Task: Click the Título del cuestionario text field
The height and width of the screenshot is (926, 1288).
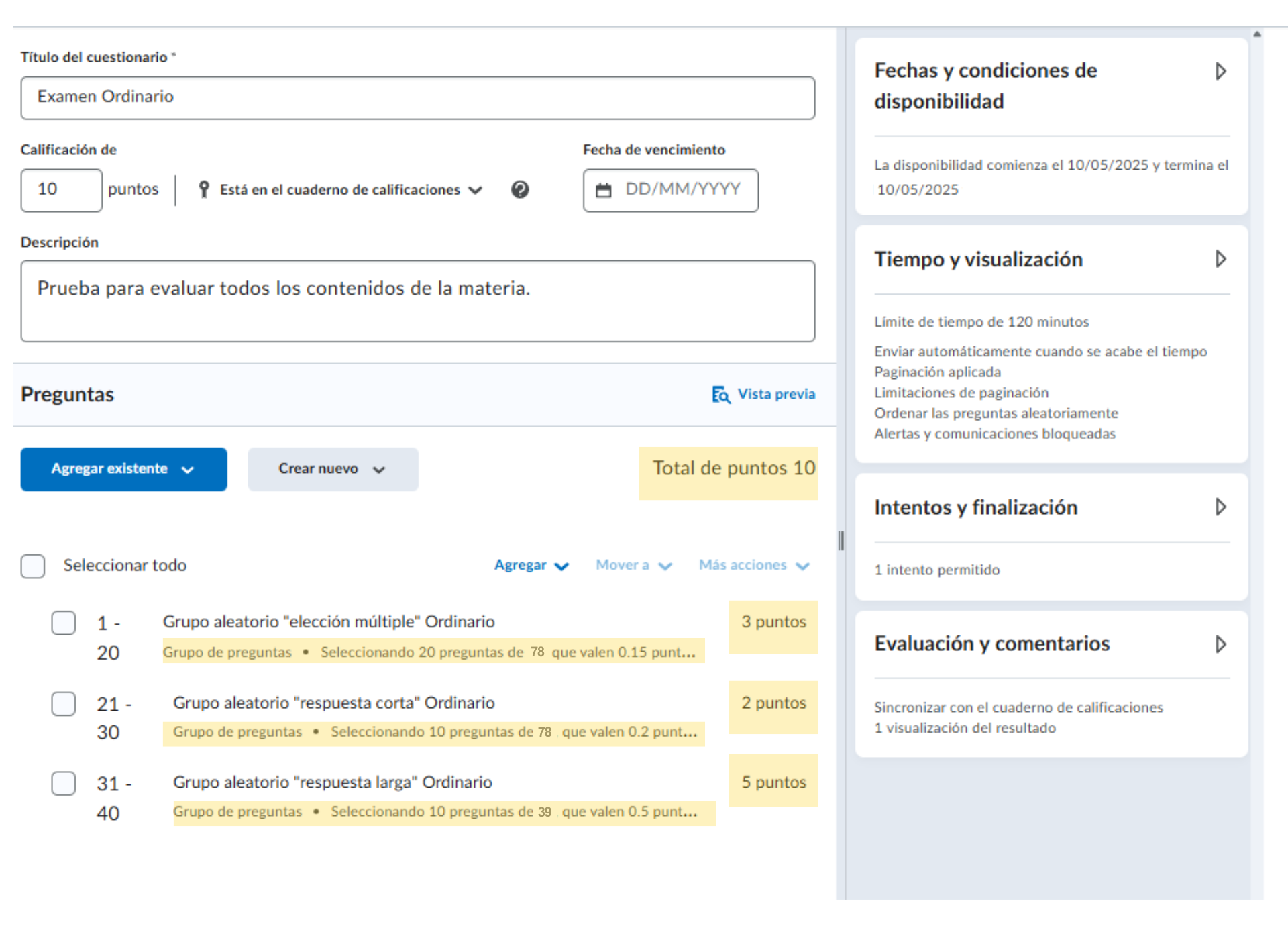Action: click(x=417, y=98)
